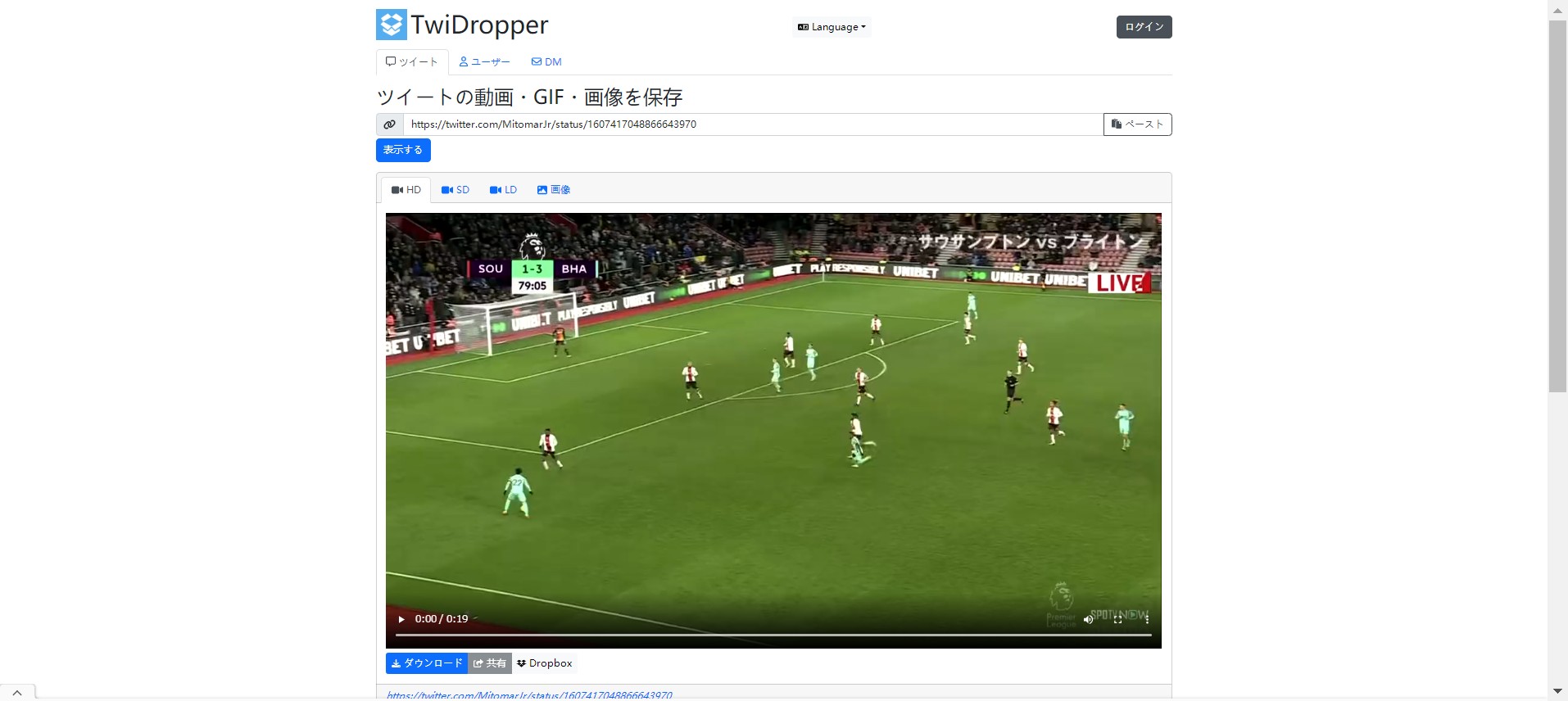This screenshot has width=1568, height=701.
Task: Click the ペースト paste button
Action: coord(1138,124)
